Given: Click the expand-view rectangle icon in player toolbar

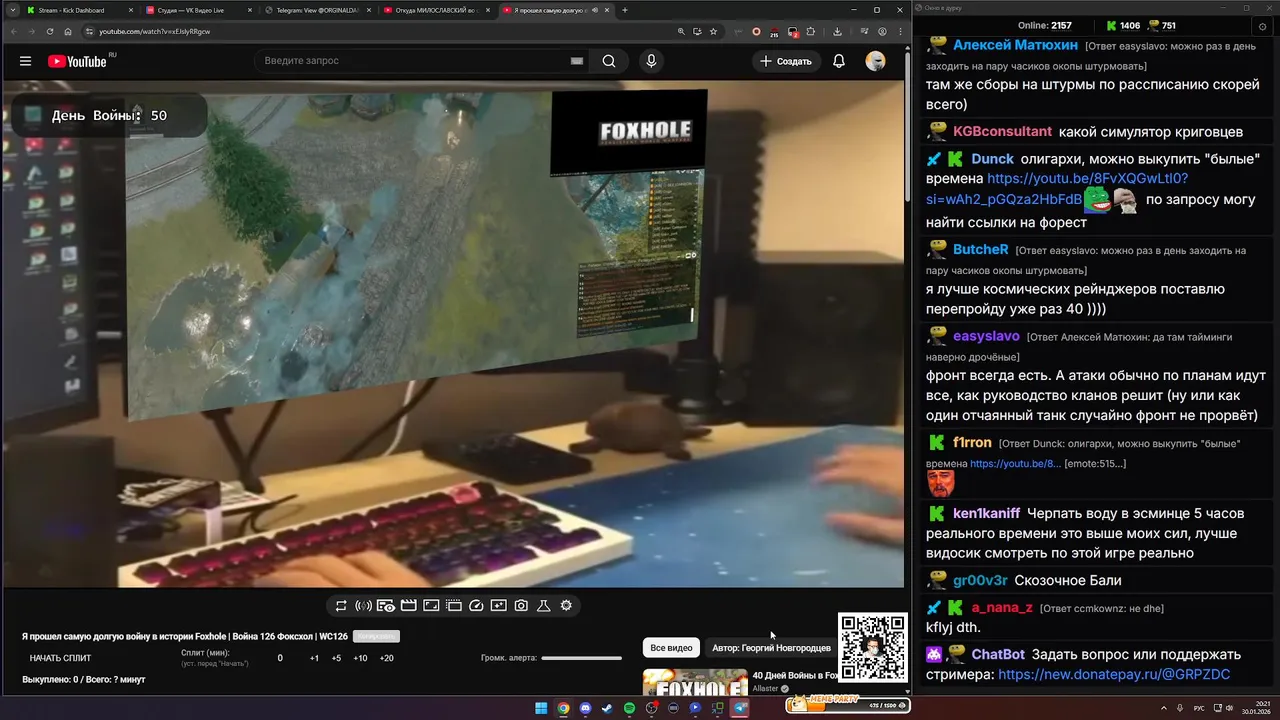Looking at the screenshot, I should 431,605.
